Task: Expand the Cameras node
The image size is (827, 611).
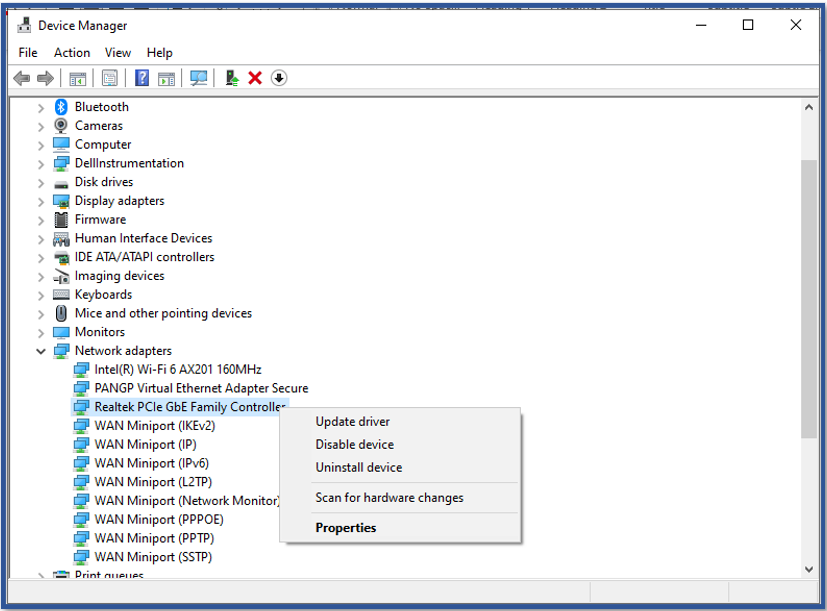Action: click(x=41, y=127)
